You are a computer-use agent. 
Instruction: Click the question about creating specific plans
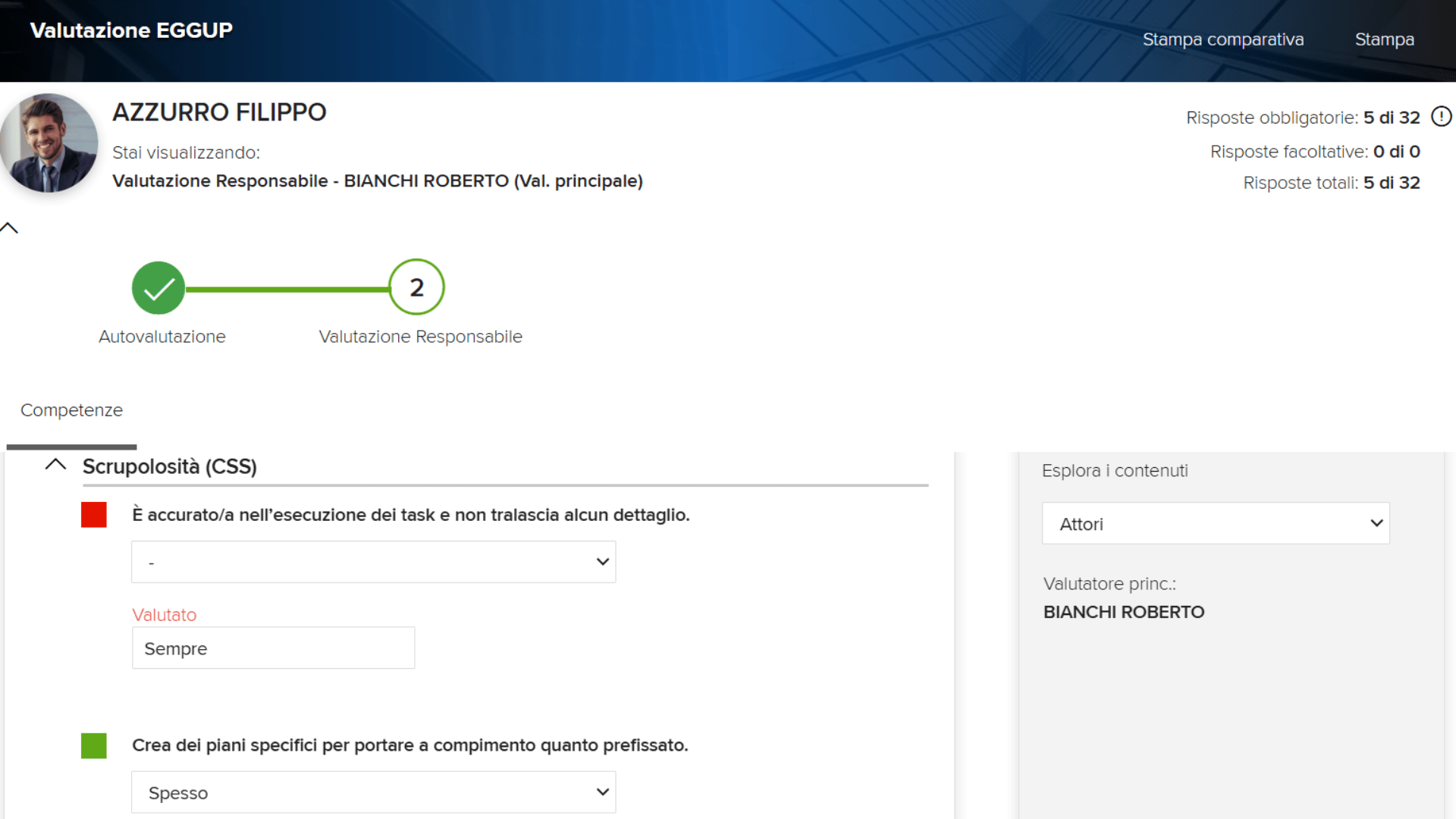point(410,745)
